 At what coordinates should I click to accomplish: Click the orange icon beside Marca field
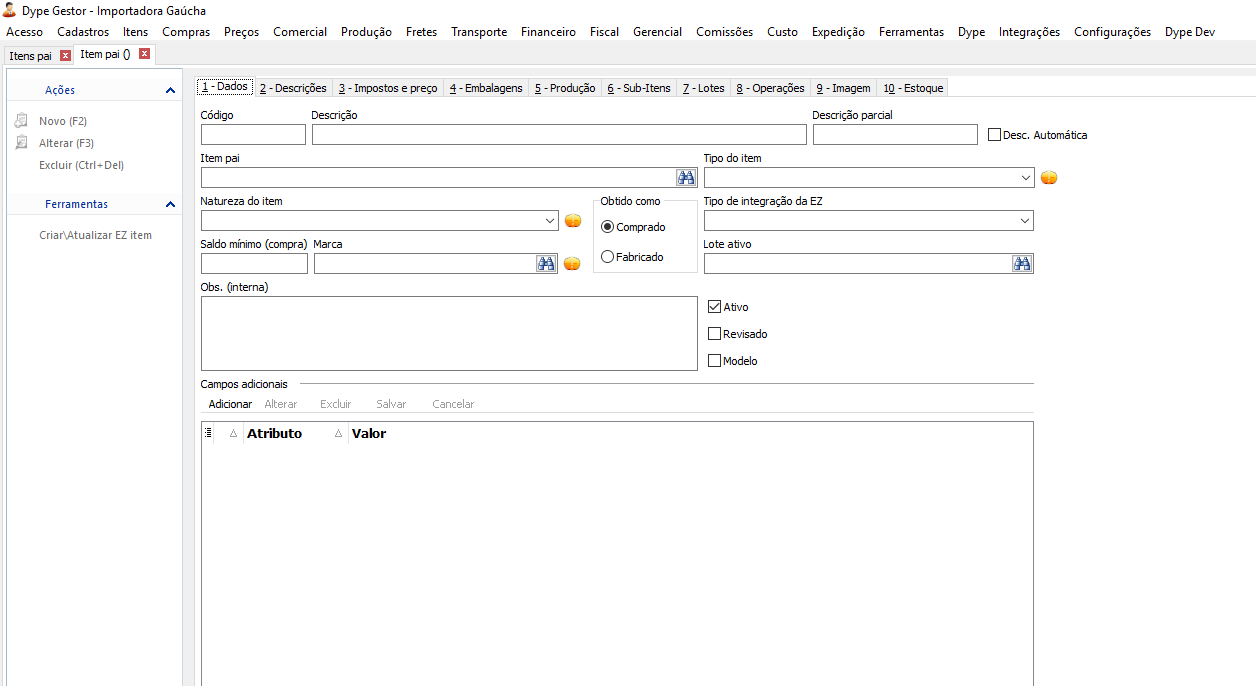tap(572, 264)
